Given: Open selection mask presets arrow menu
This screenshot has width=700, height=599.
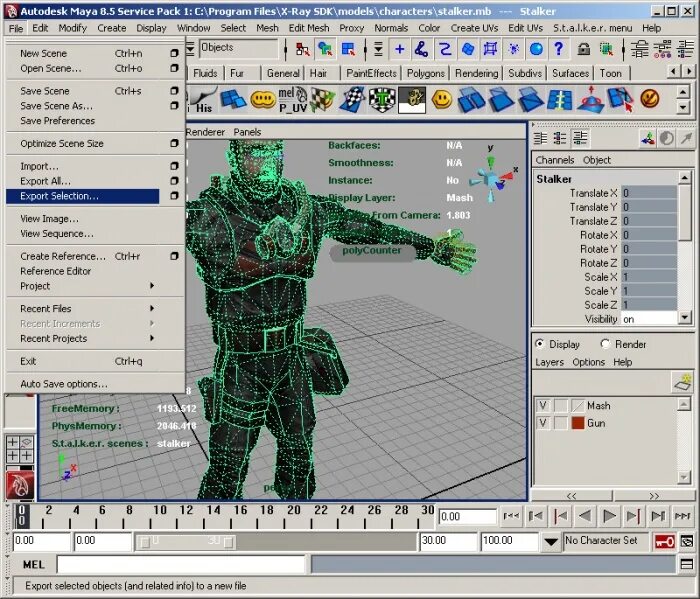Looking at the screenshot, I should 378,49.
